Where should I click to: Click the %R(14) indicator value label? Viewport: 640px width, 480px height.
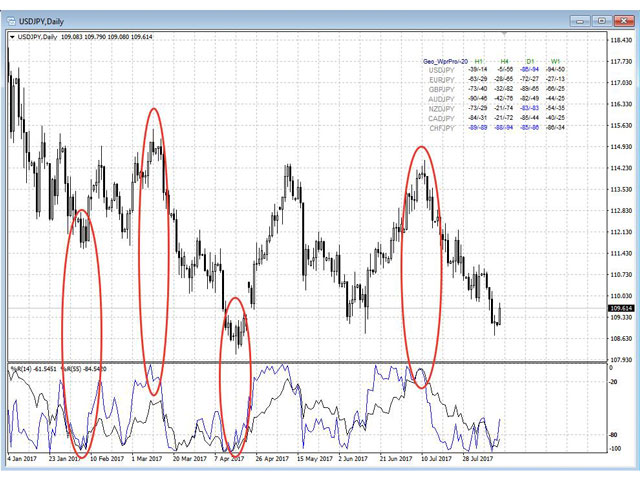[32, 369]
